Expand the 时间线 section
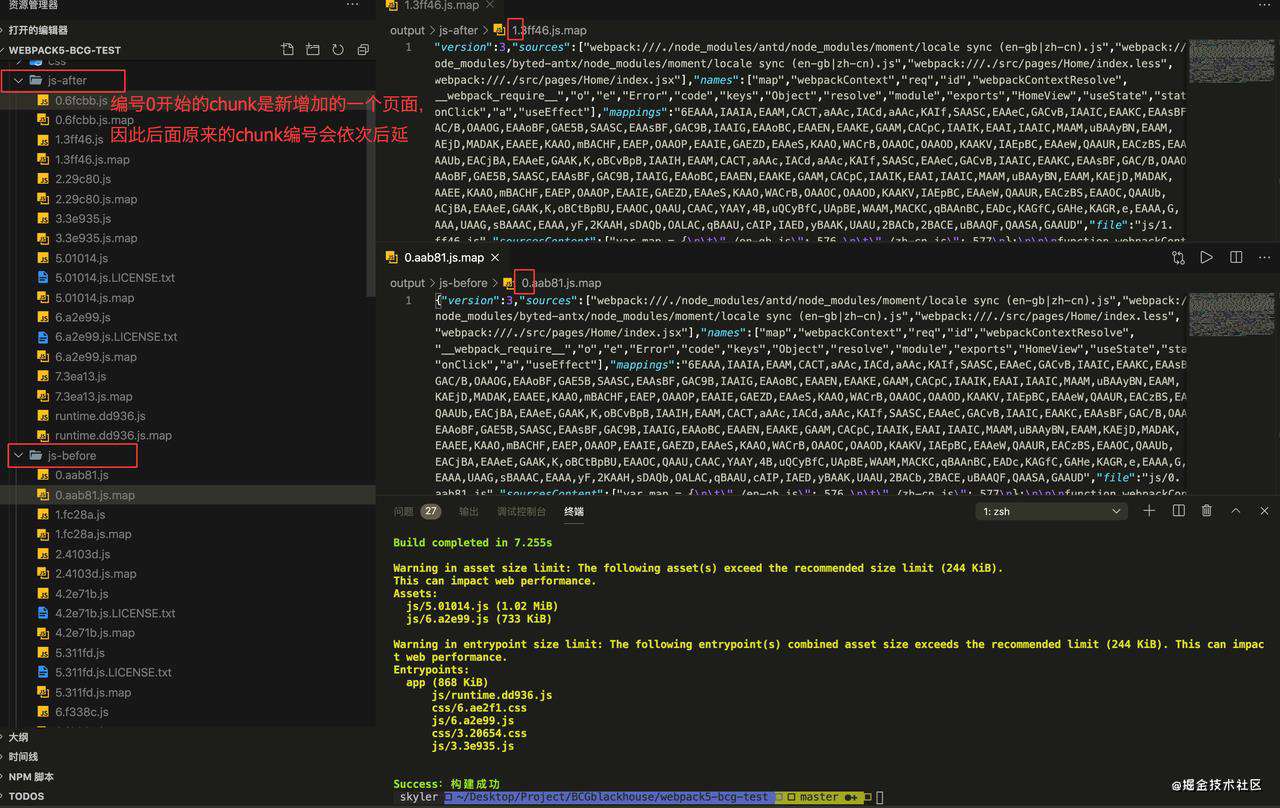 tap(23, 757)
